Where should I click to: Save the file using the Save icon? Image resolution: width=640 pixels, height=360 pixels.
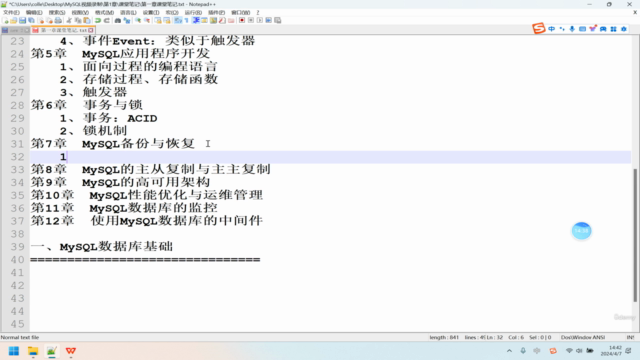pyautogui.click(x=22, y=20)
